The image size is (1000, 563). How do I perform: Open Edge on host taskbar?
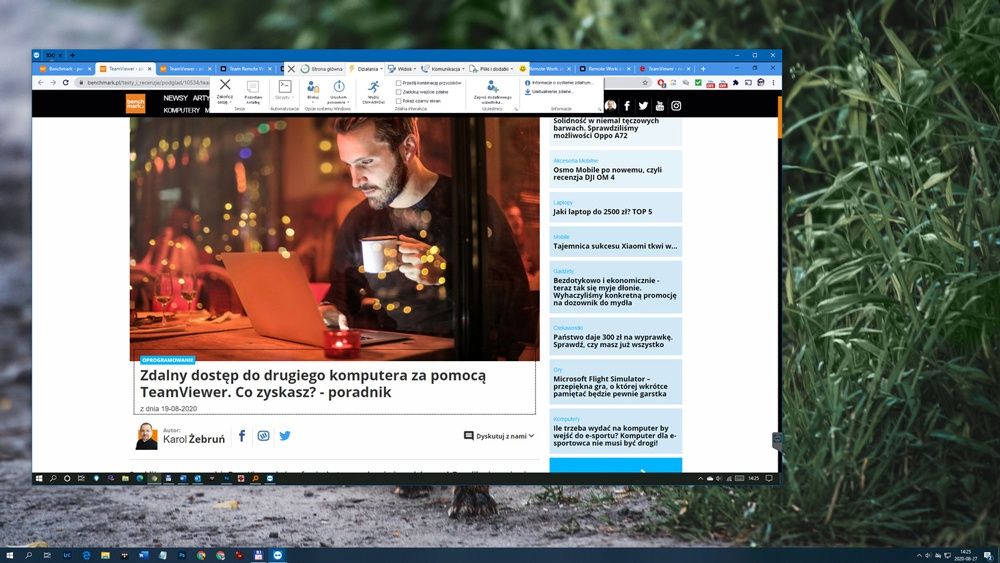tap(86, 555)
